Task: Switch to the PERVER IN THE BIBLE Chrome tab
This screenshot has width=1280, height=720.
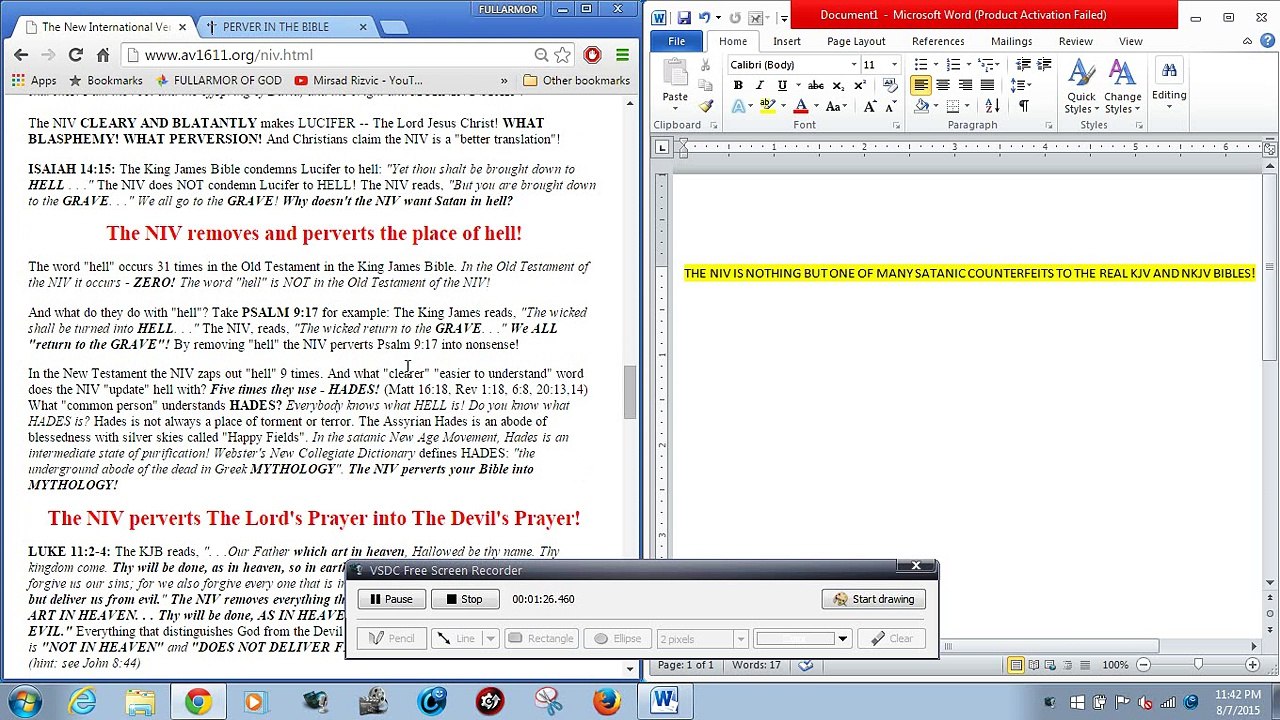Action: 275,27
